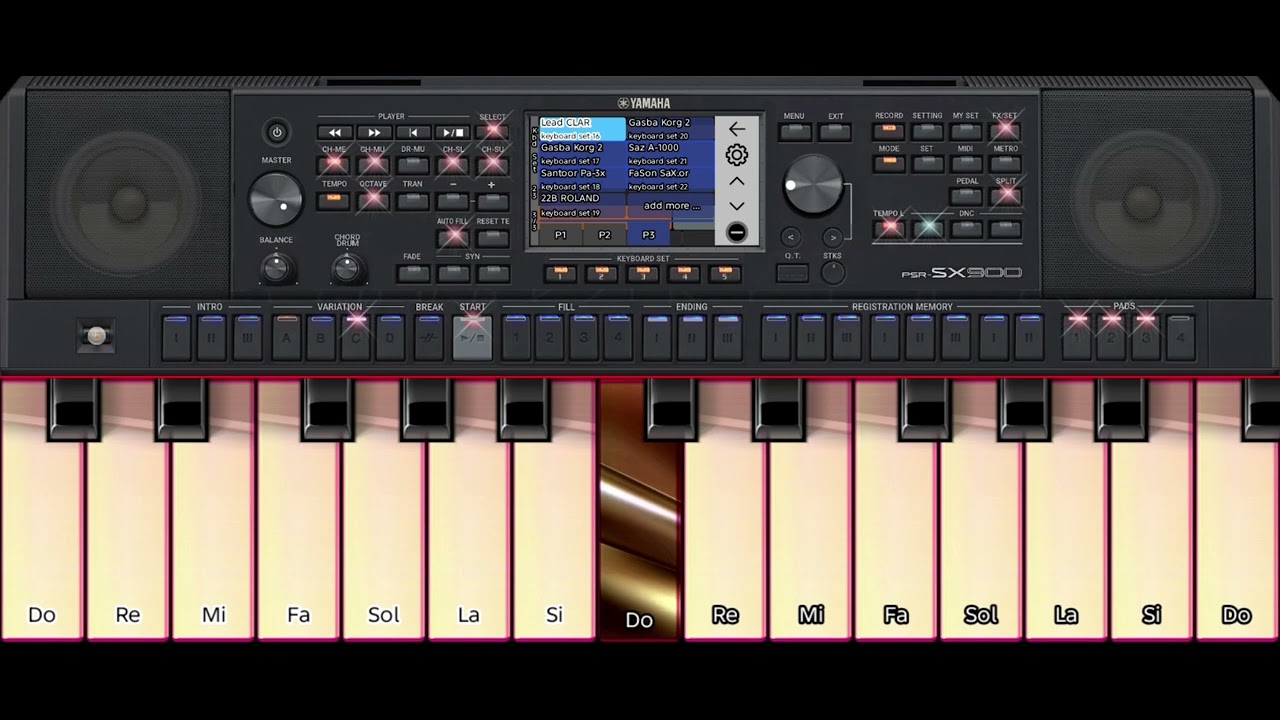Toggle the CH-SL button

point(453,164)
